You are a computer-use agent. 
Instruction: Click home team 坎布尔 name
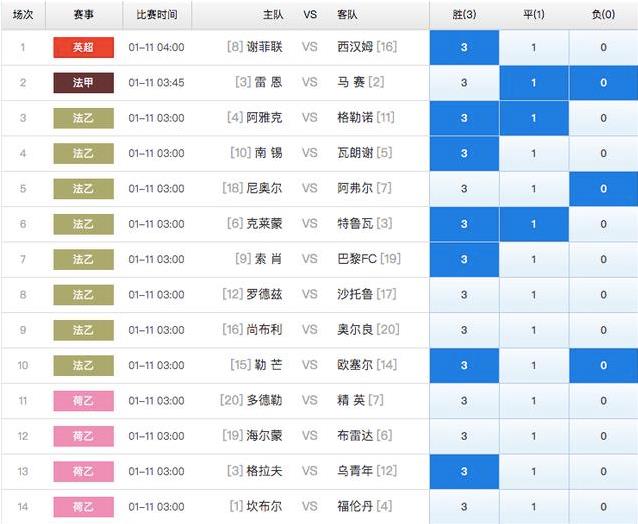pos(264,507)
